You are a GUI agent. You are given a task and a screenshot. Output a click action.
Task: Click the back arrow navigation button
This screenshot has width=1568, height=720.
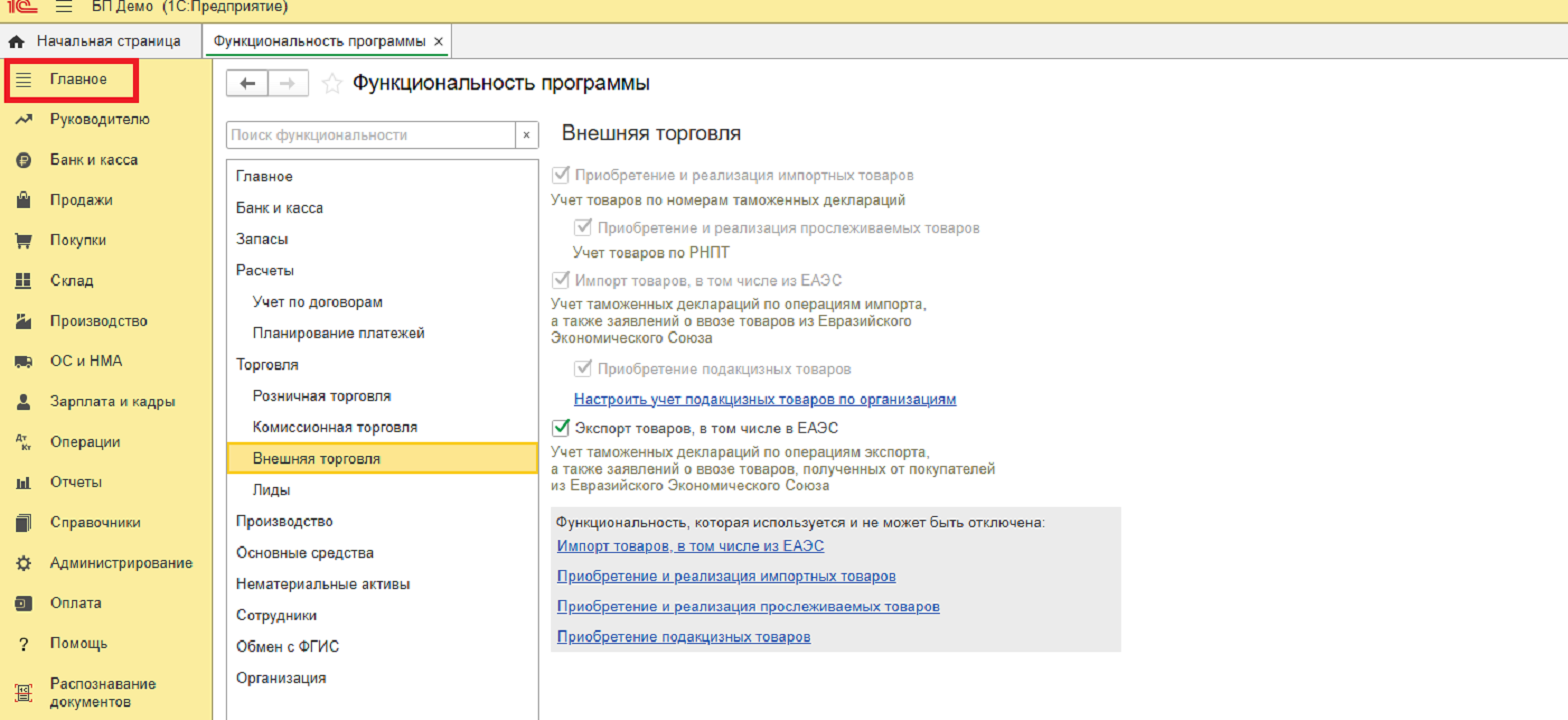(248, 84)
